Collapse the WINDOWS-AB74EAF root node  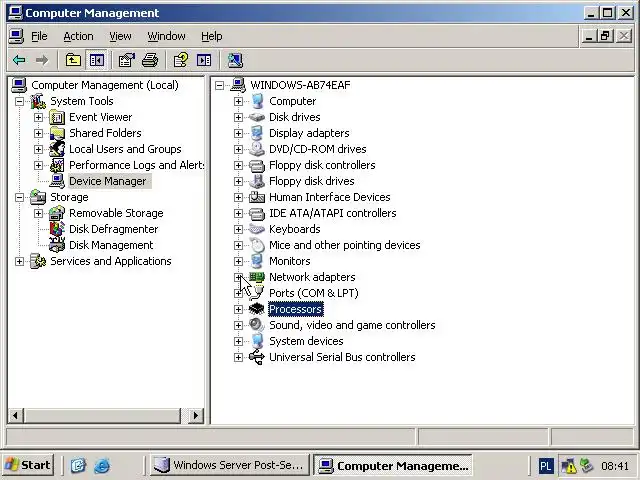[220, 85]
